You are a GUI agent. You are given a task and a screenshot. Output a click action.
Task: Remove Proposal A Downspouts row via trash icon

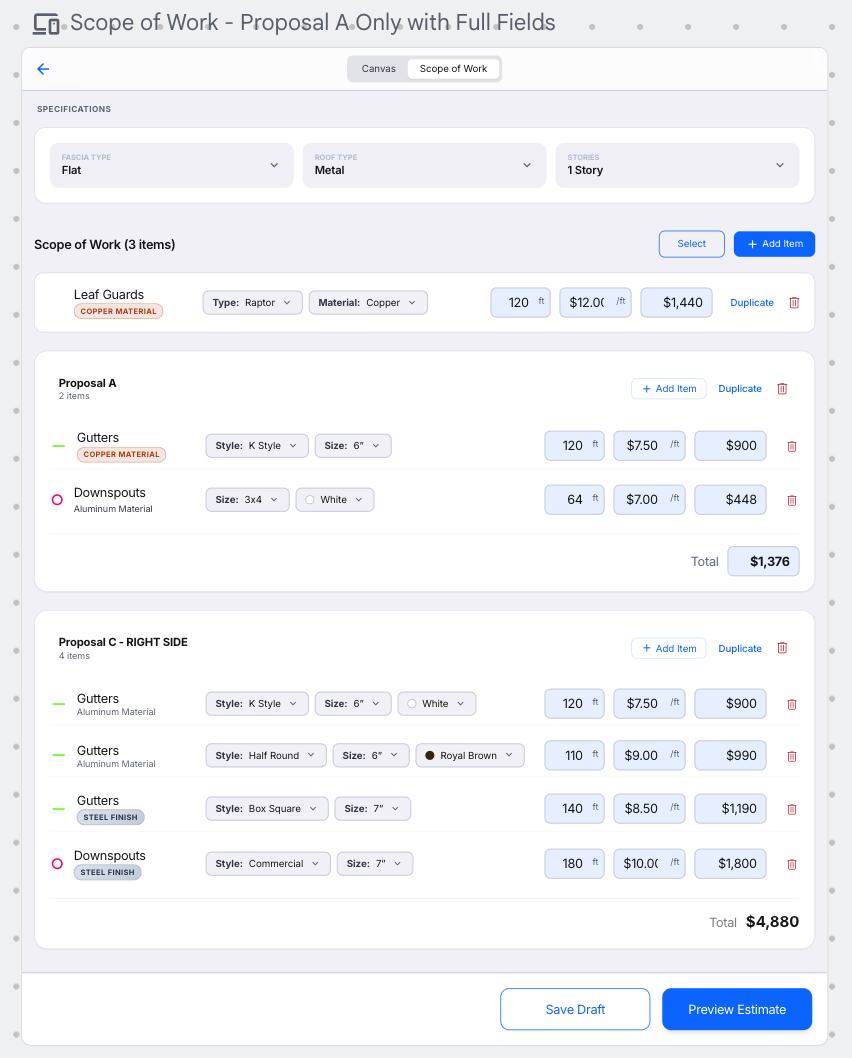[x=792, y=501]
